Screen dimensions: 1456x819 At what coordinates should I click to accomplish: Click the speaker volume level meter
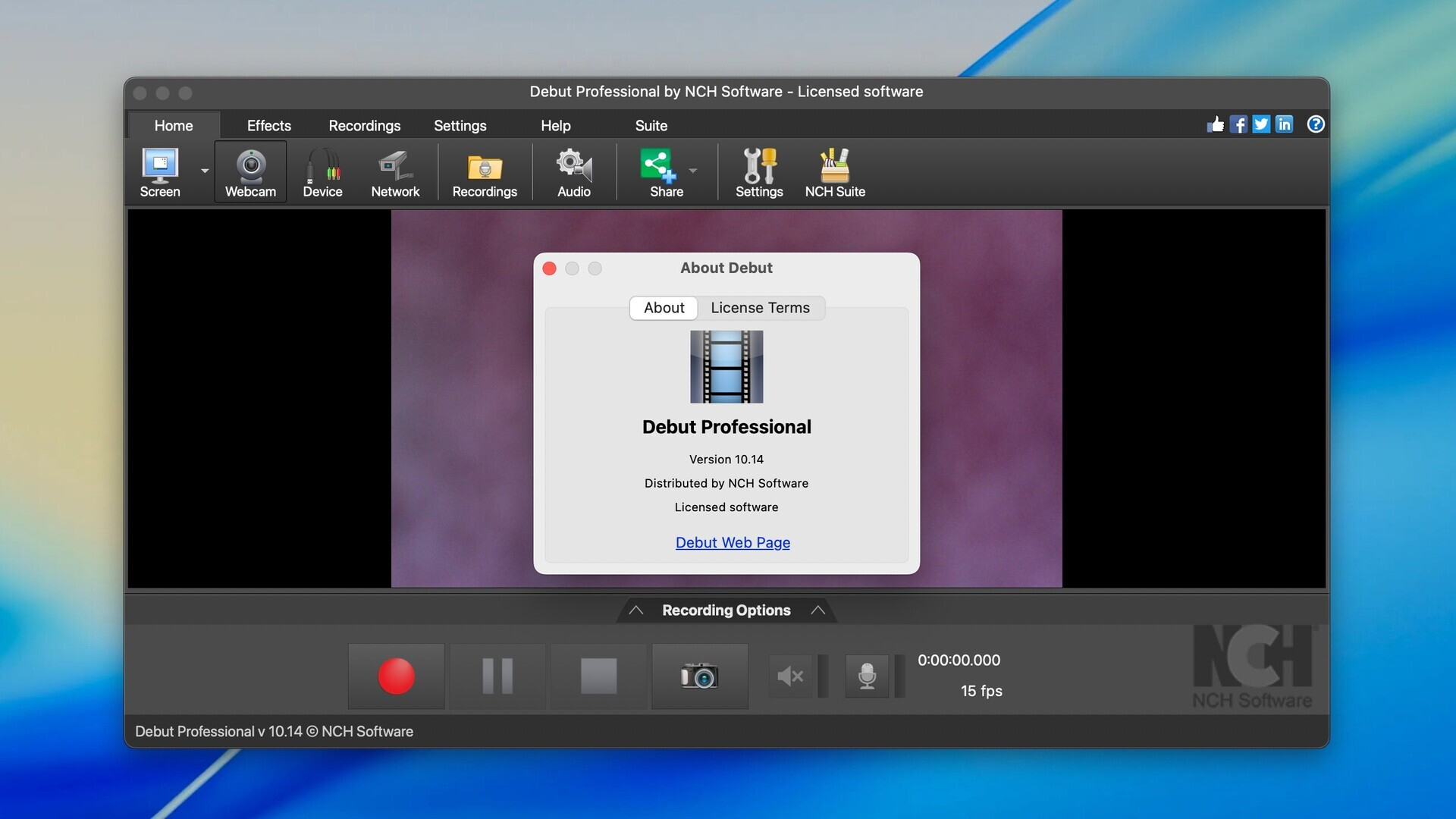[824, 676]
